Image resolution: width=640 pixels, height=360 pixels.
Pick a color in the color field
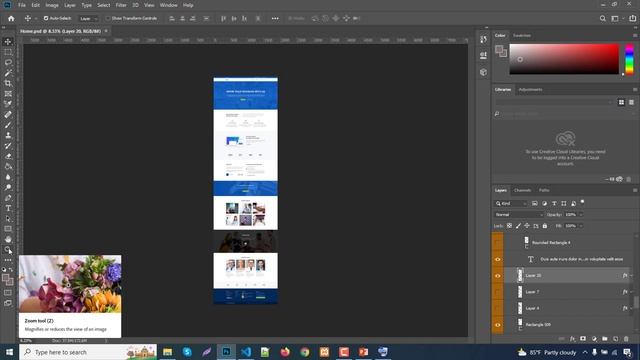[564, 59]
